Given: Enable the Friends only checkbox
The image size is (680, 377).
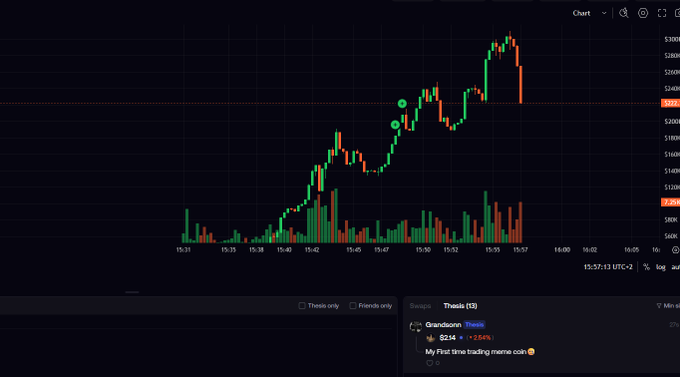Looking at the screenshot, I should [x=353, y=306].
